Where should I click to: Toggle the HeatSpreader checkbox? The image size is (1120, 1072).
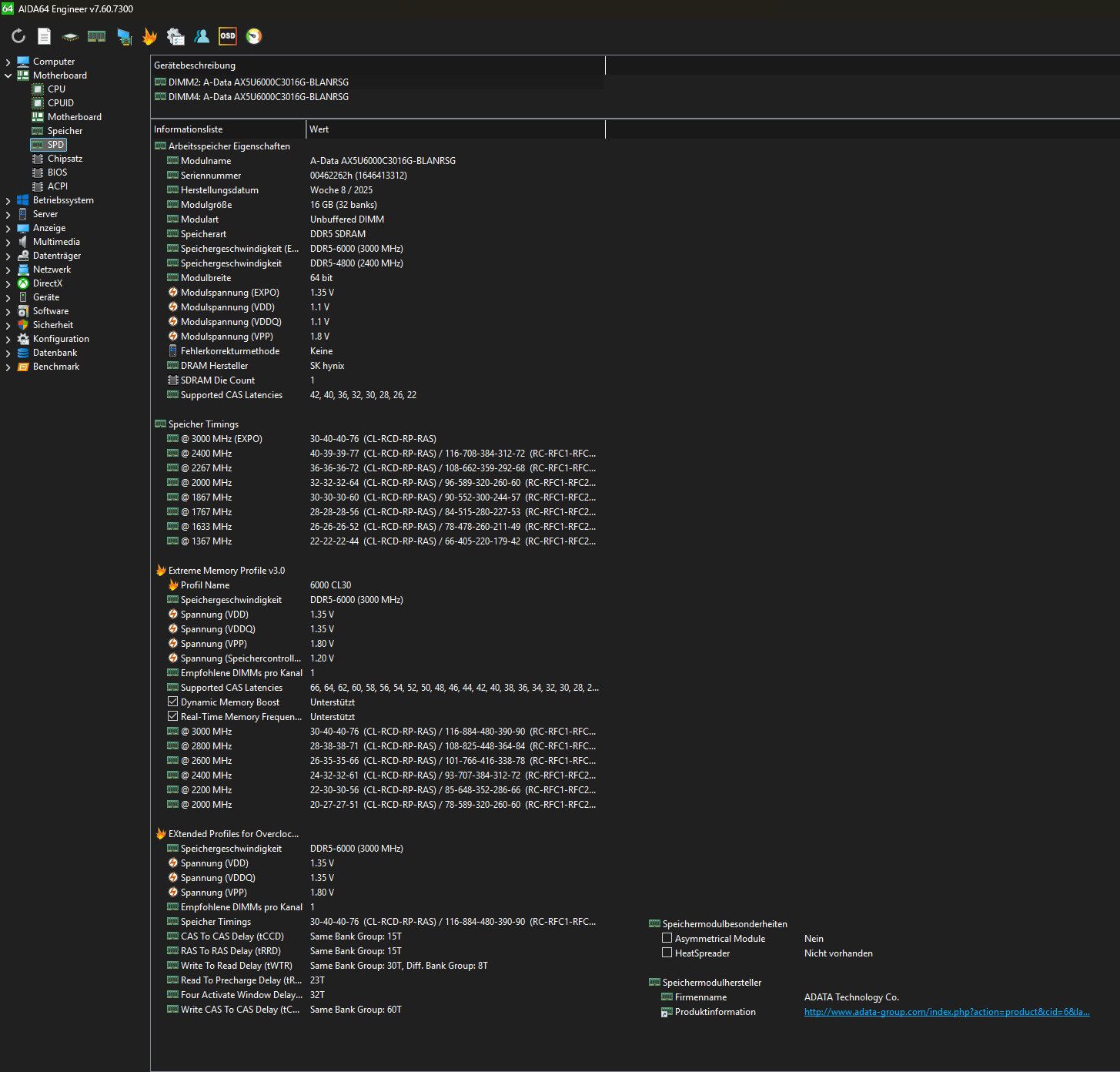pyautogui.click(x=667, y=953)
